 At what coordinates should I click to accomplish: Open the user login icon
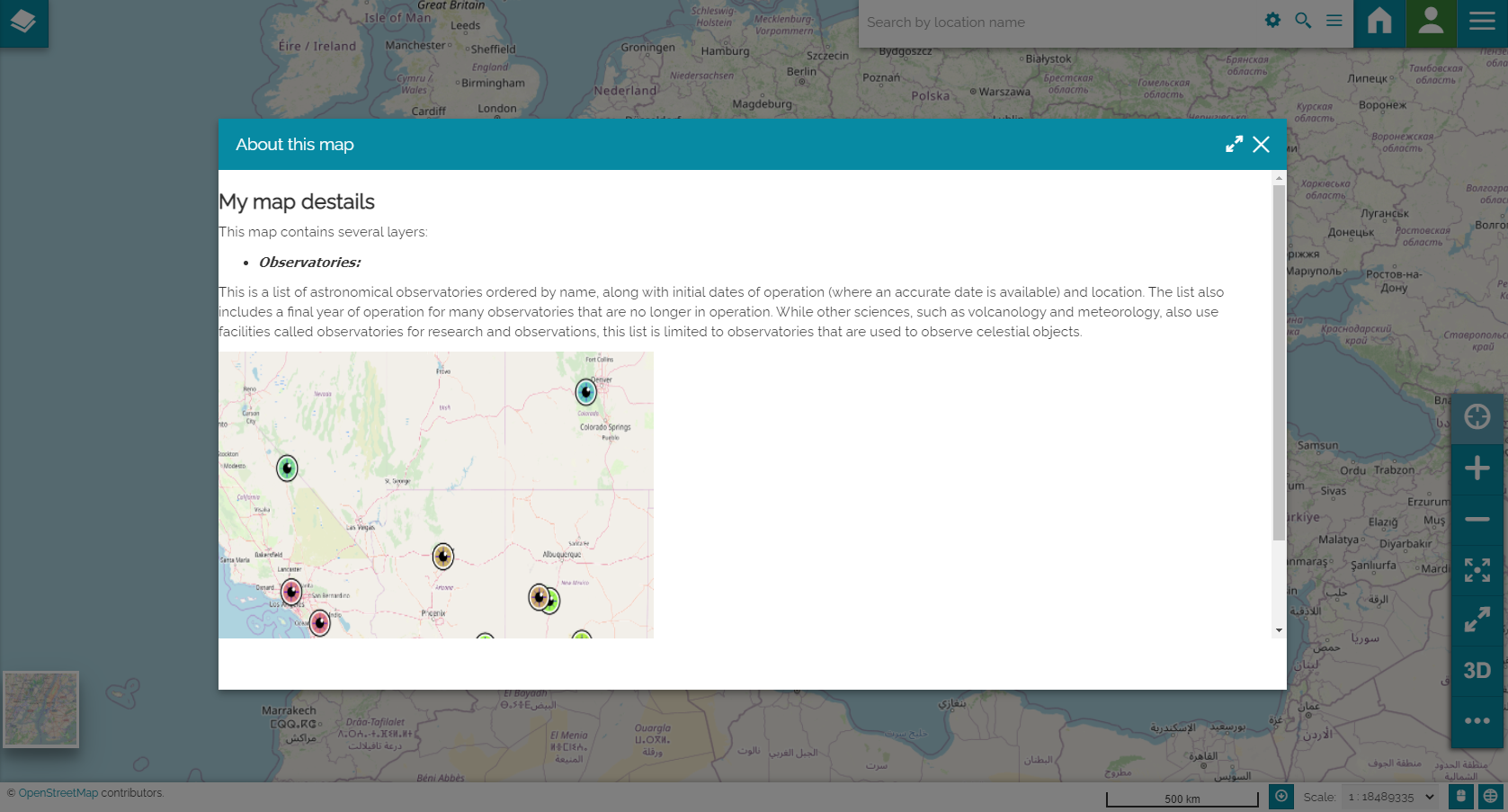pyautogui.click(x=1431, y=22)
